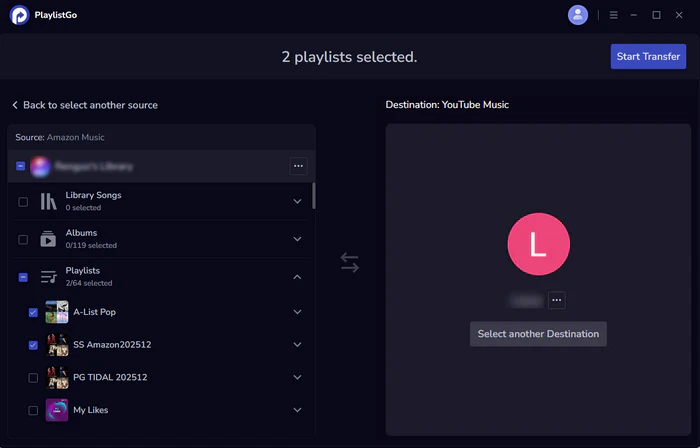Open the SS Amazon202512 cover thumbnail
This screenshot has width=700, height=448.
pyautogui.click(x=57, y=344)
